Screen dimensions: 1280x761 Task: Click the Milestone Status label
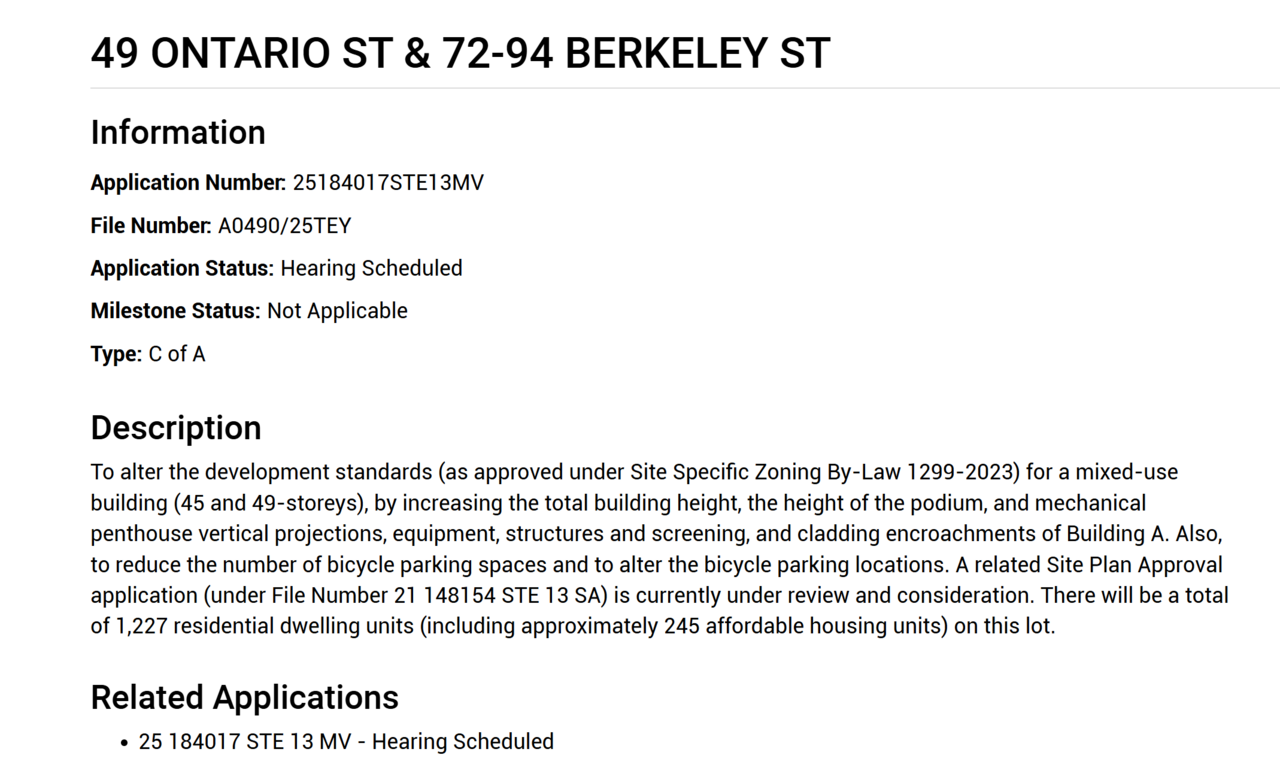tap(175, 311)
